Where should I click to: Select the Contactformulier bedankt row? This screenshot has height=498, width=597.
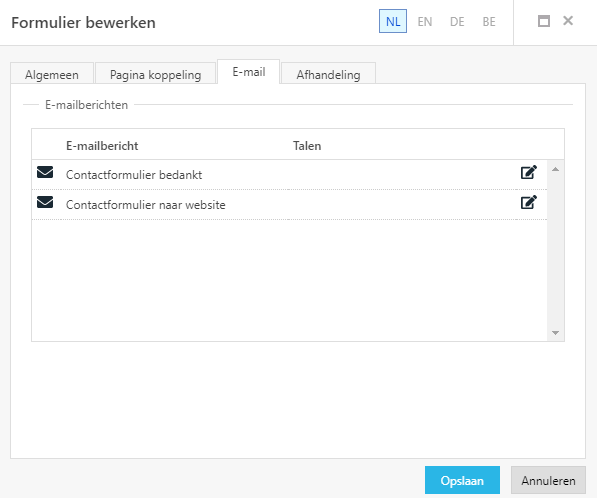[x=289, y=175]
